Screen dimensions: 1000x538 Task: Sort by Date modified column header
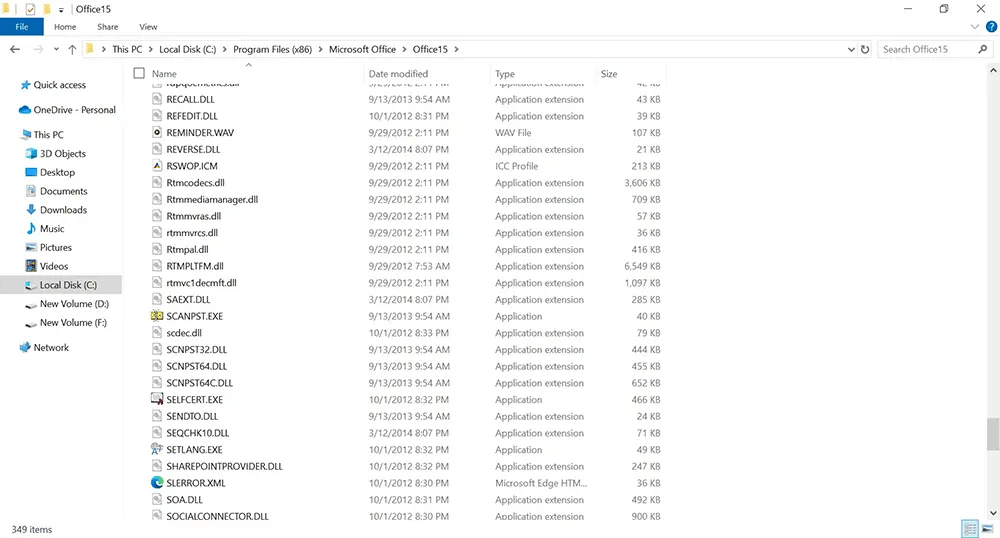tap(398, 73)
